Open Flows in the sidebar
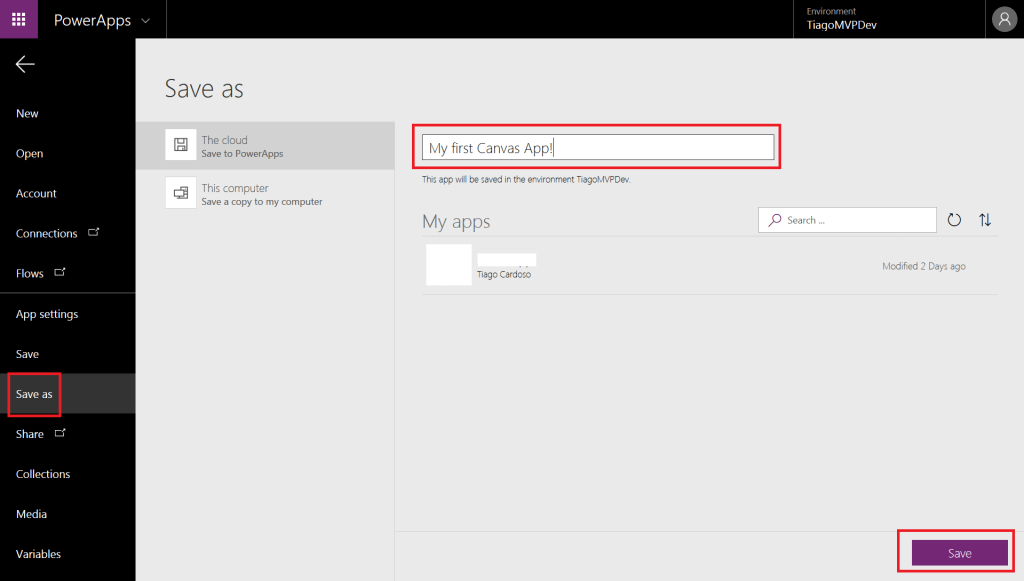1024x581 pixels. (30, 274)
